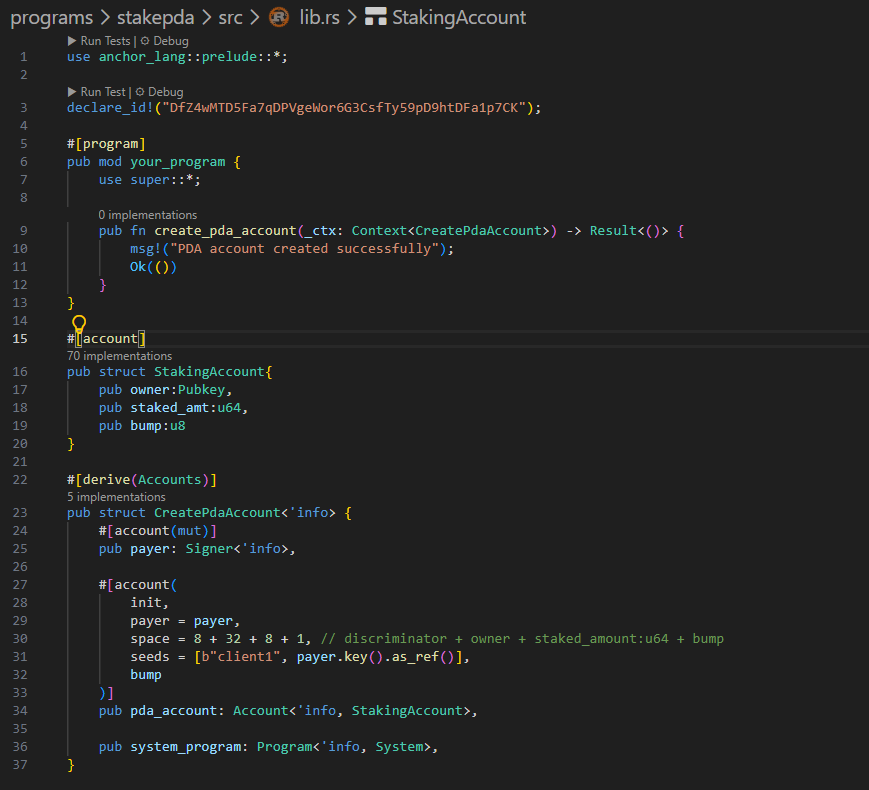Open 'stakepda' breadcrumb segment

point(155,18)
